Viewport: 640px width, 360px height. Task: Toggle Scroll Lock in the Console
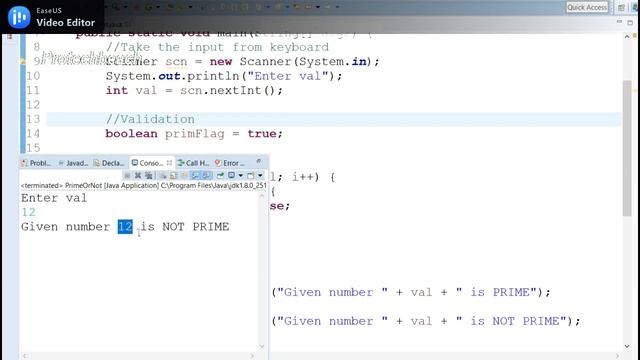coord(173,176)
